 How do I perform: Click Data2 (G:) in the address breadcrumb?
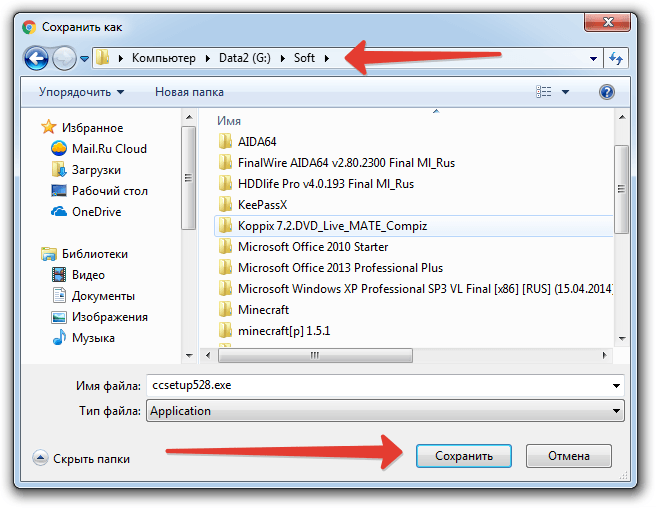pos(244,58)
